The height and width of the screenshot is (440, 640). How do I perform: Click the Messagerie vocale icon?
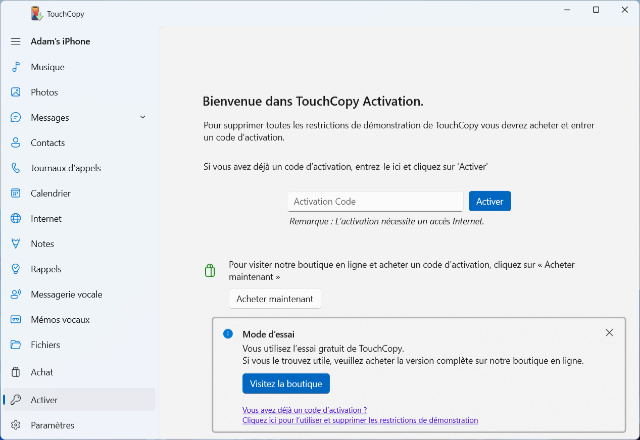pos(16,294)
